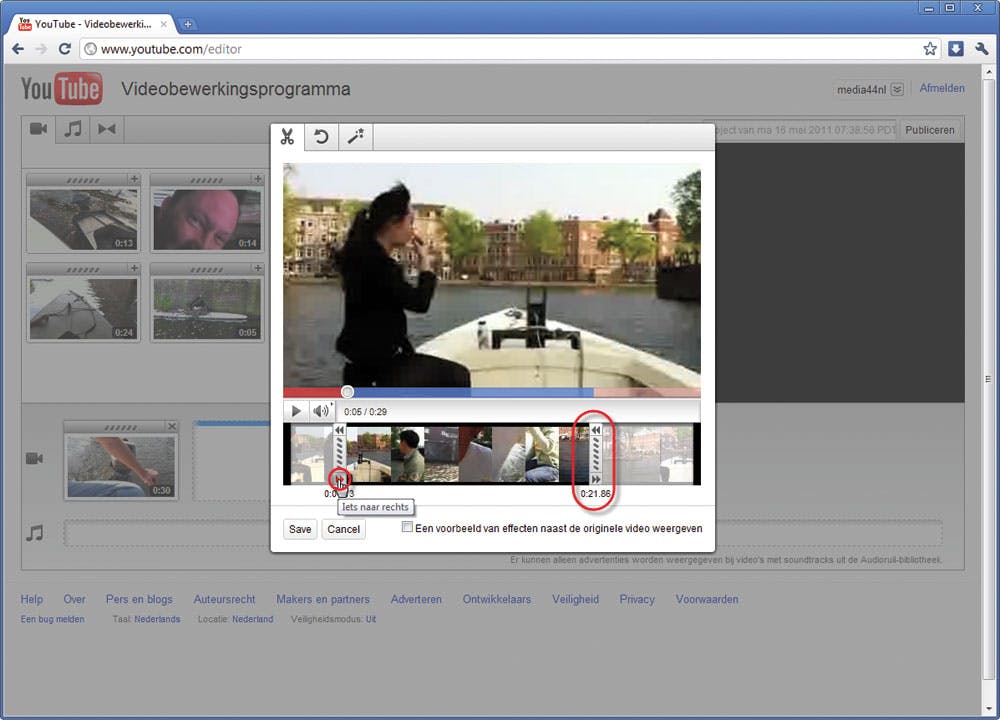Play the video preview
Screen dimensions: 1000x720
tap(296, 411)
